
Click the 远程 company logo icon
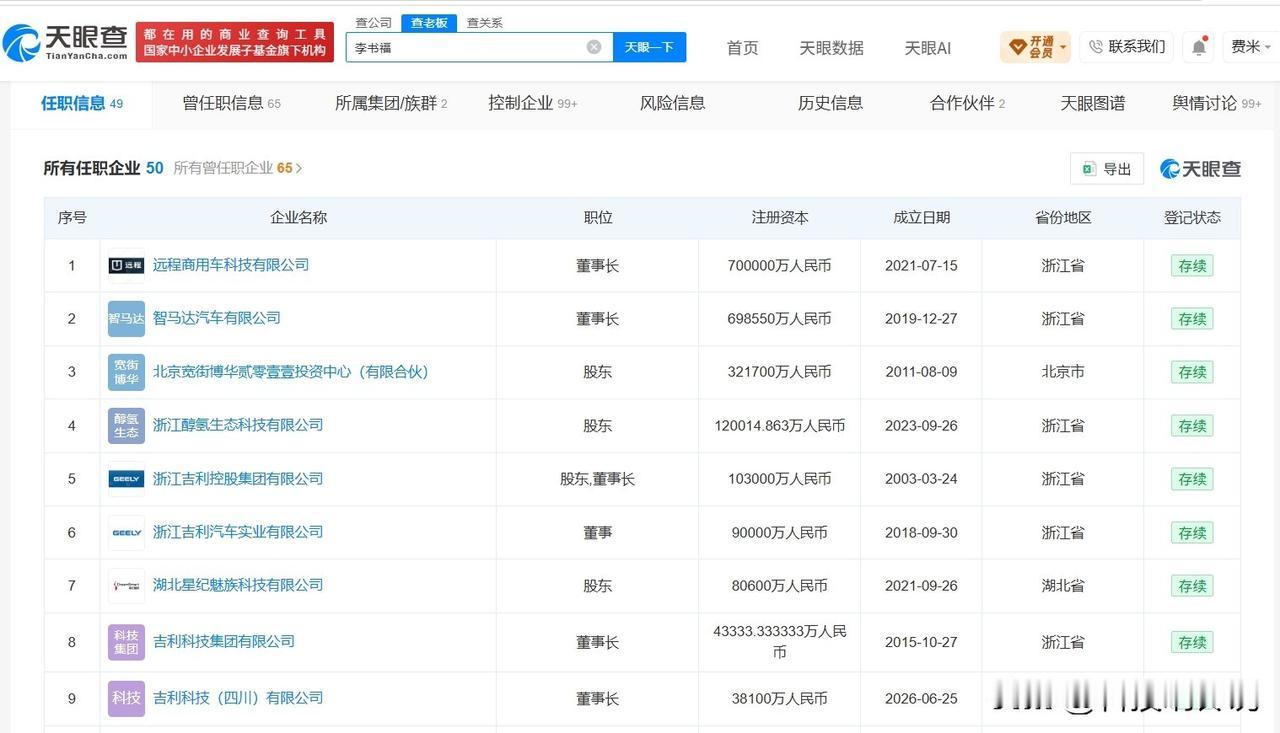tap(126, 266)
